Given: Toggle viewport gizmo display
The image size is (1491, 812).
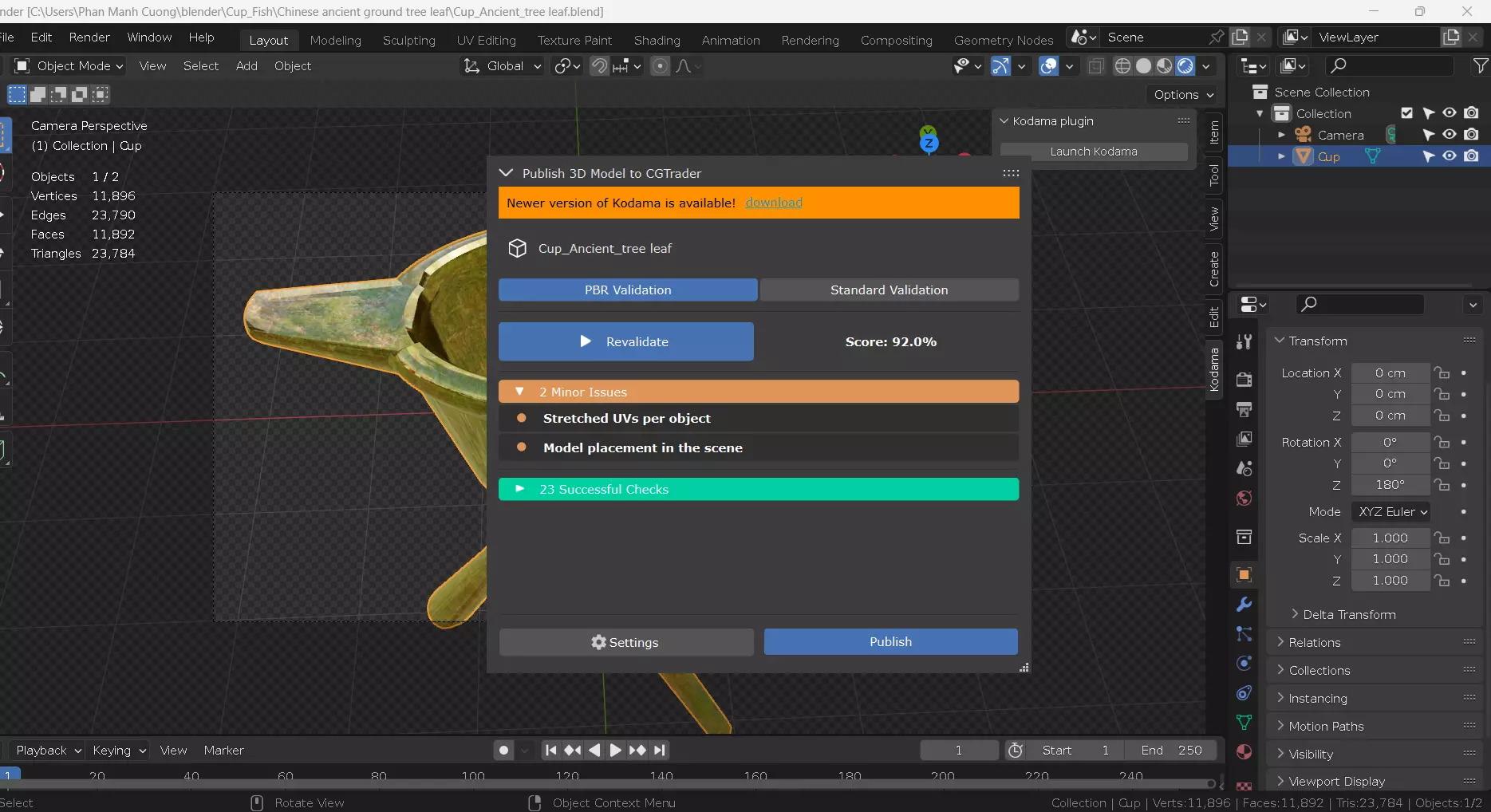Looking at the screenshot, I should pyautogui.click(x=1000, y=66).
